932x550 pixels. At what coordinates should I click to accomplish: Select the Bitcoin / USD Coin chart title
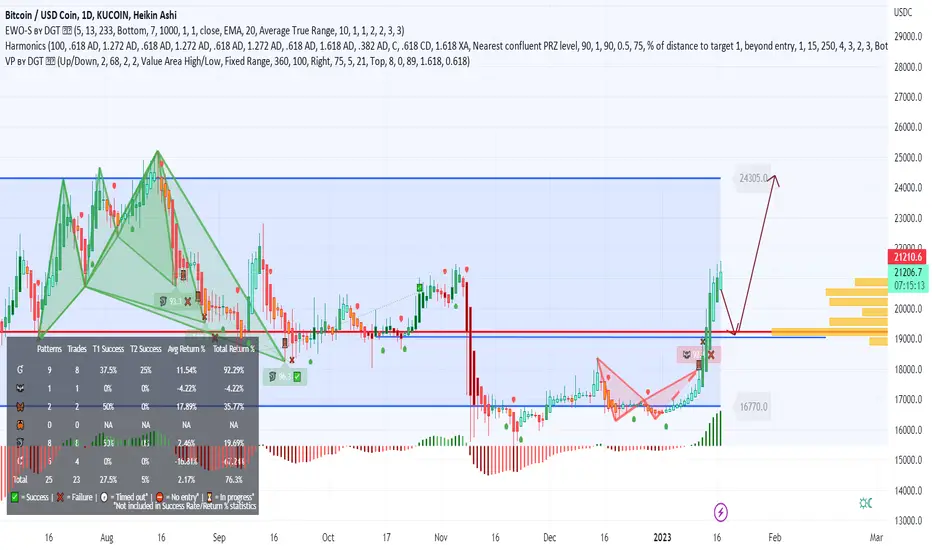90,15
